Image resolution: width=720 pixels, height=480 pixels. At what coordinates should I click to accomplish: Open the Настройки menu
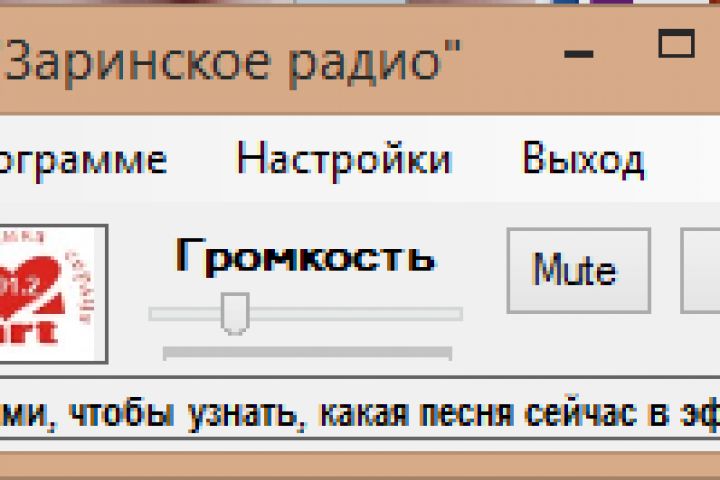[344, 159]
